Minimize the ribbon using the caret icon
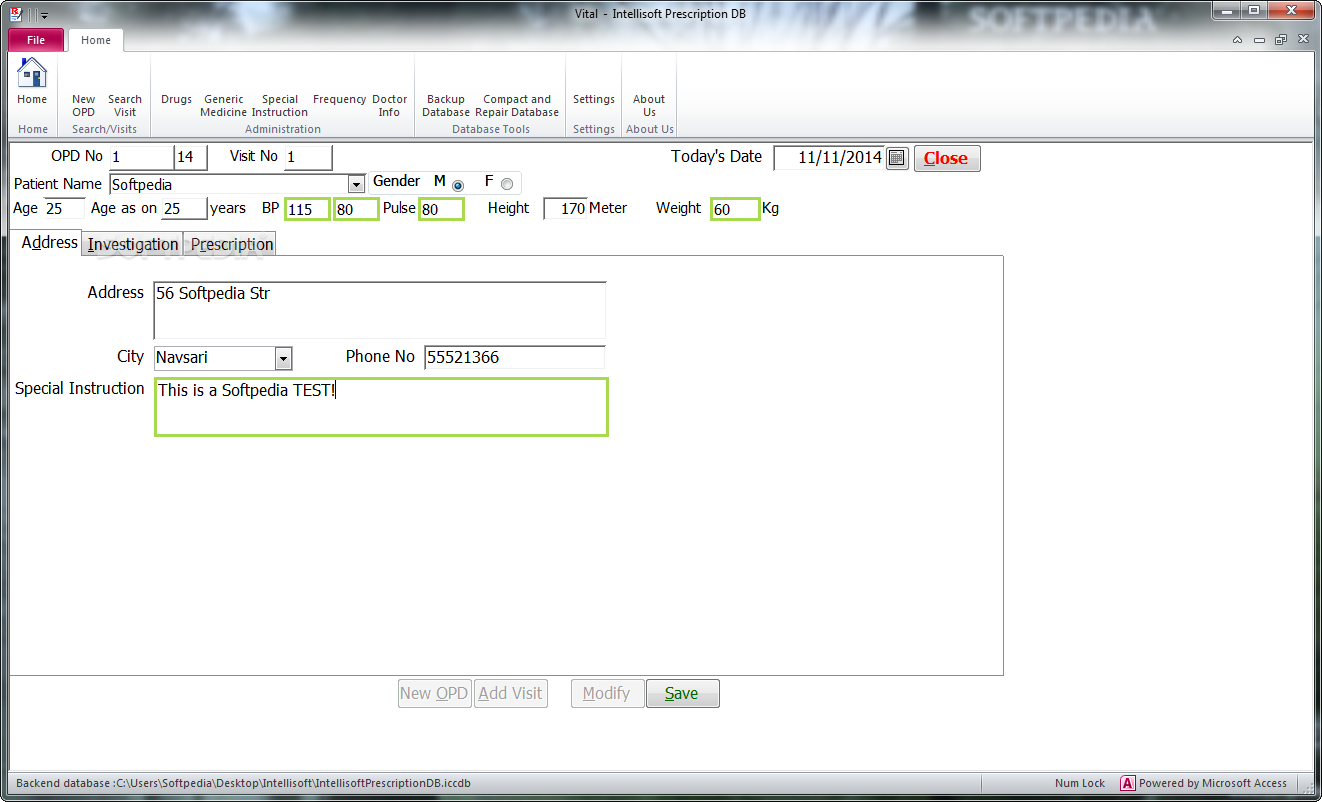This screenshot has width=1322, height=802. (1237, 40)
